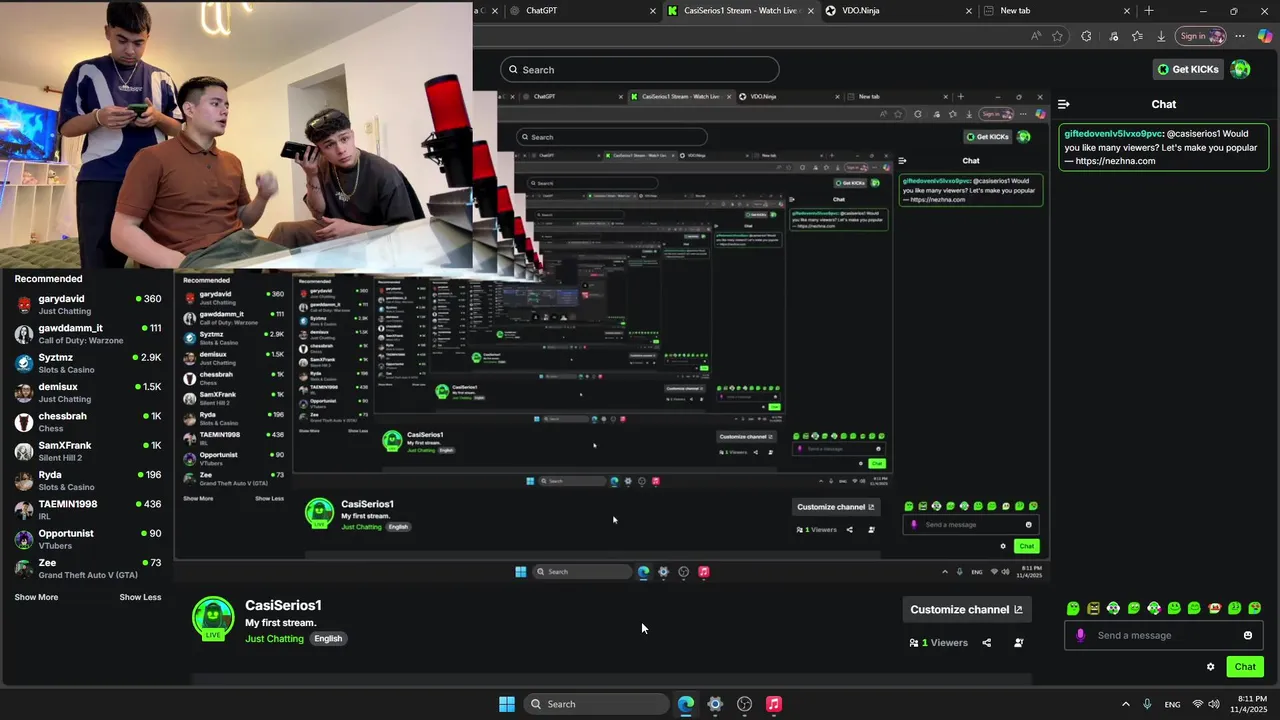Open Microsoft Edge from the taskbar
The width and height of the screenshot is (1280, 720).
click(686, 704)
